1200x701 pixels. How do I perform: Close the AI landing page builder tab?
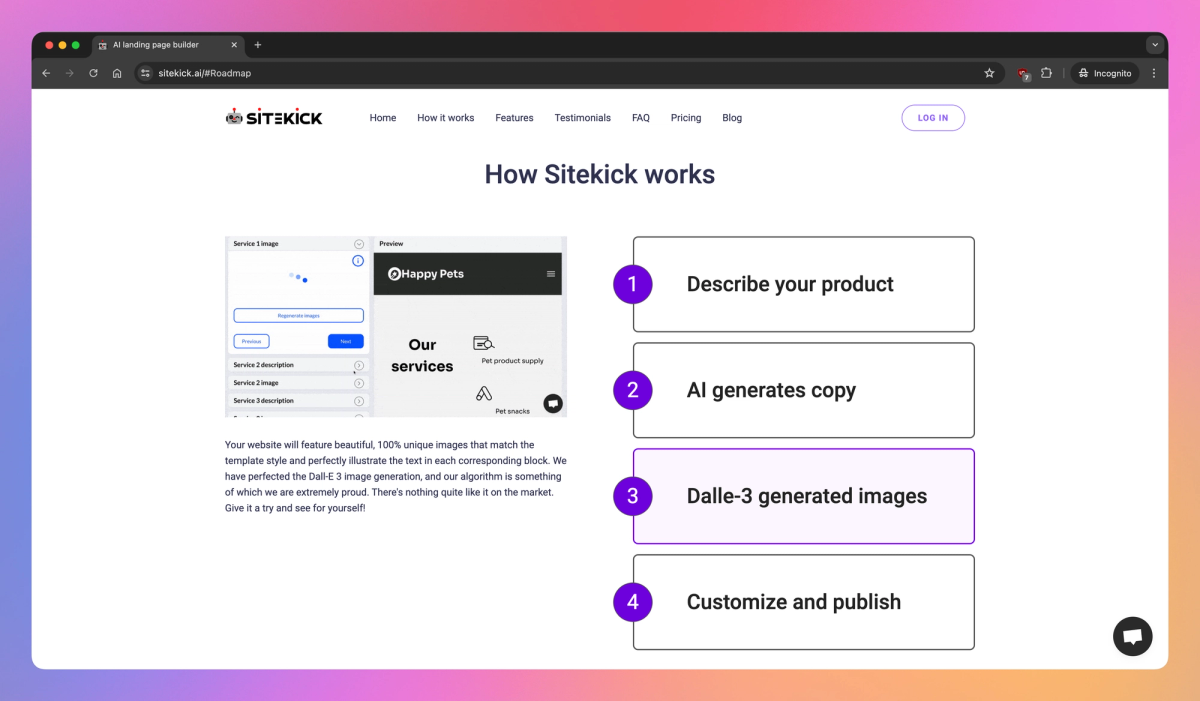click(x=234, y=45)
